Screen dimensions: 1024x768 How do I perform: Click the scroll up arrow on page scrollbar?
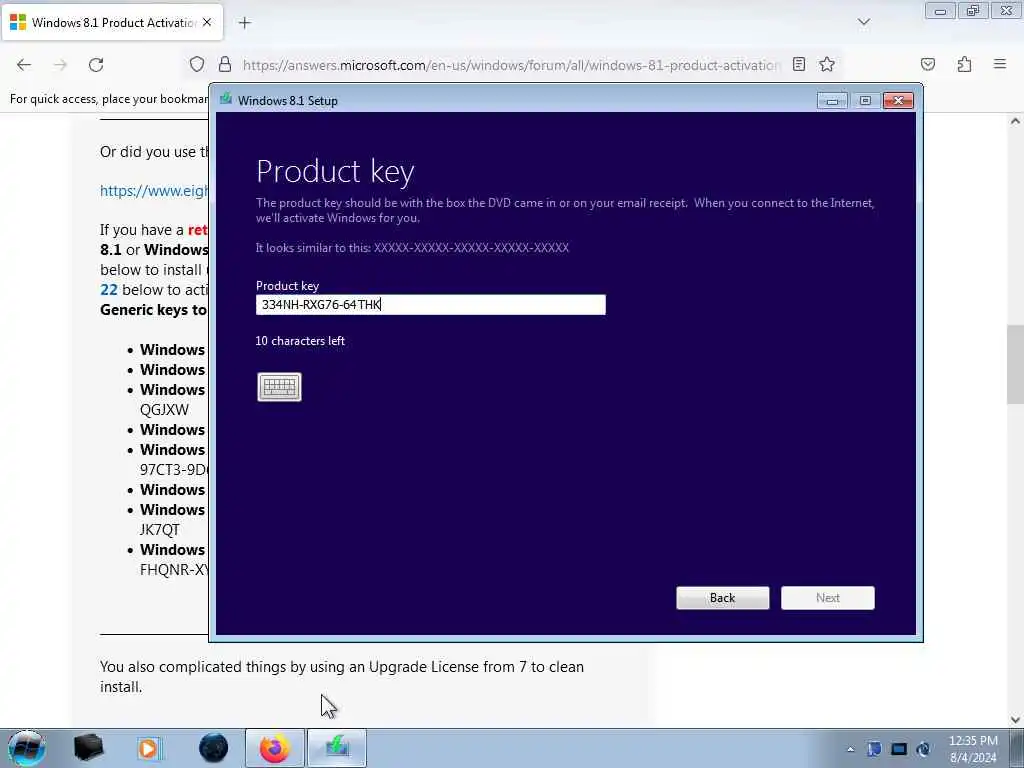[x=1015, y=121]
